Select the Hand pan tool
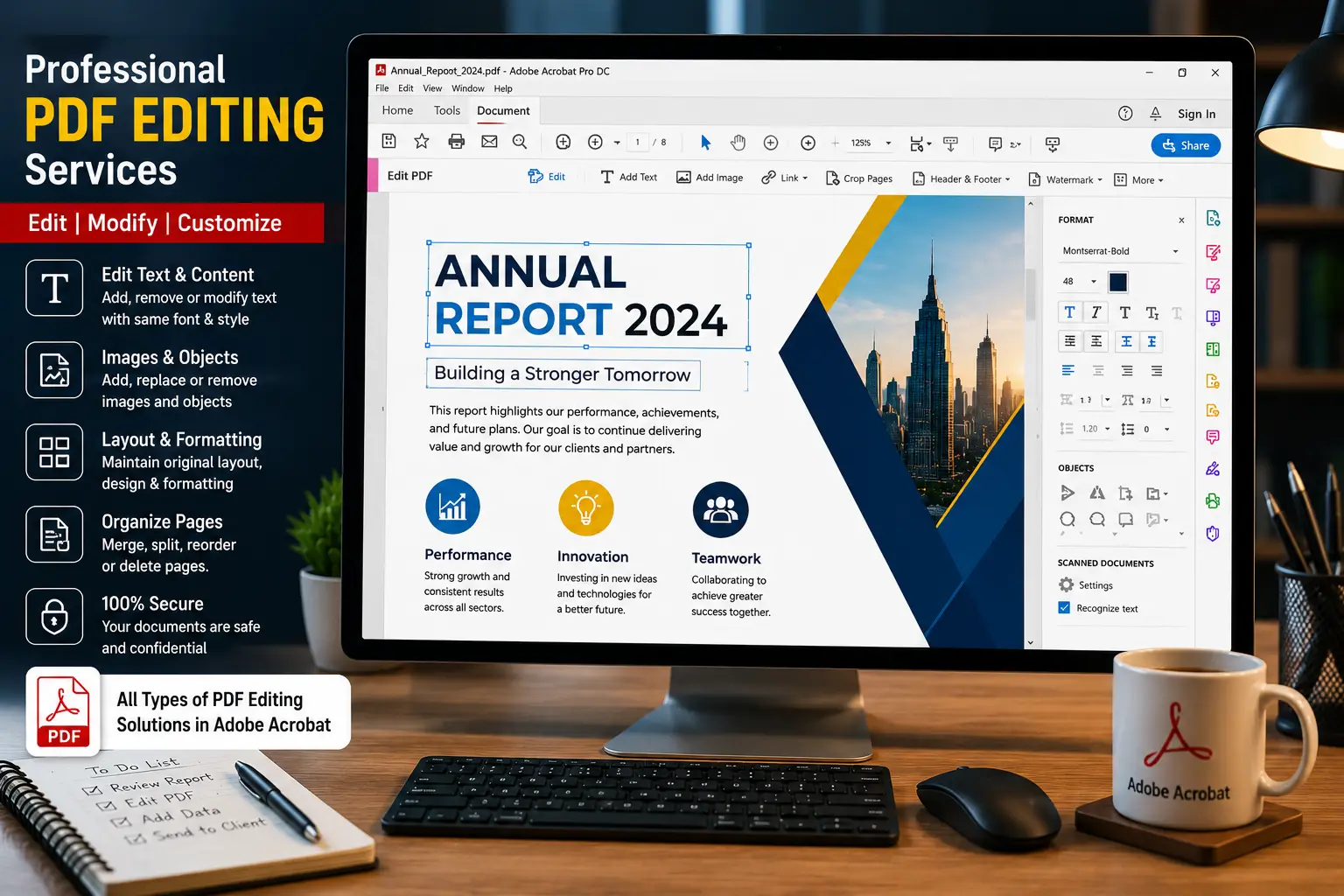The width and height of the screenshot is (1344, 896). click(738, 142)
